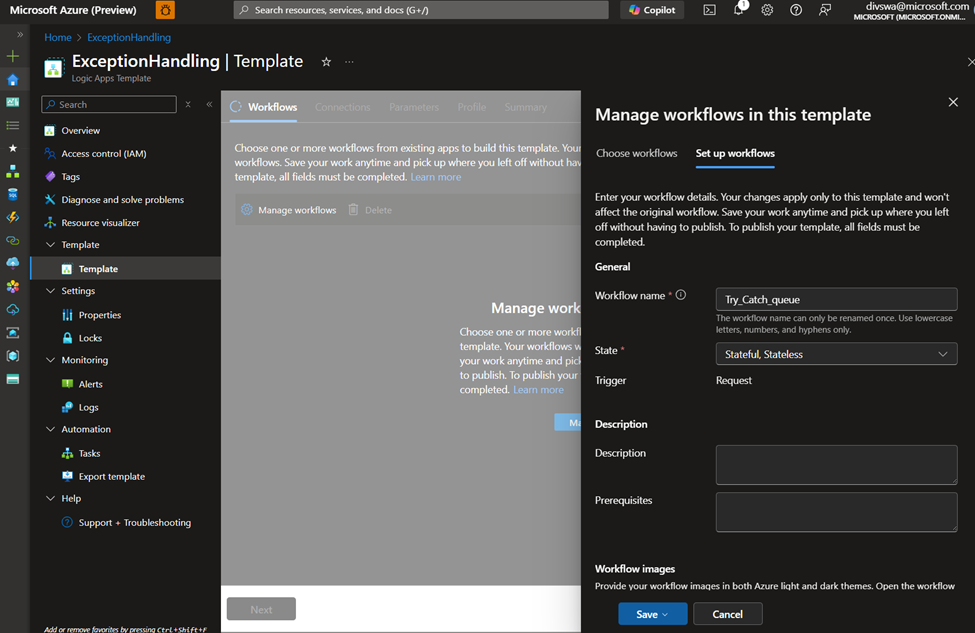This screenshot has width=975, height=633.
Task: Open All services list icon
Action: [x=12, y=125]
